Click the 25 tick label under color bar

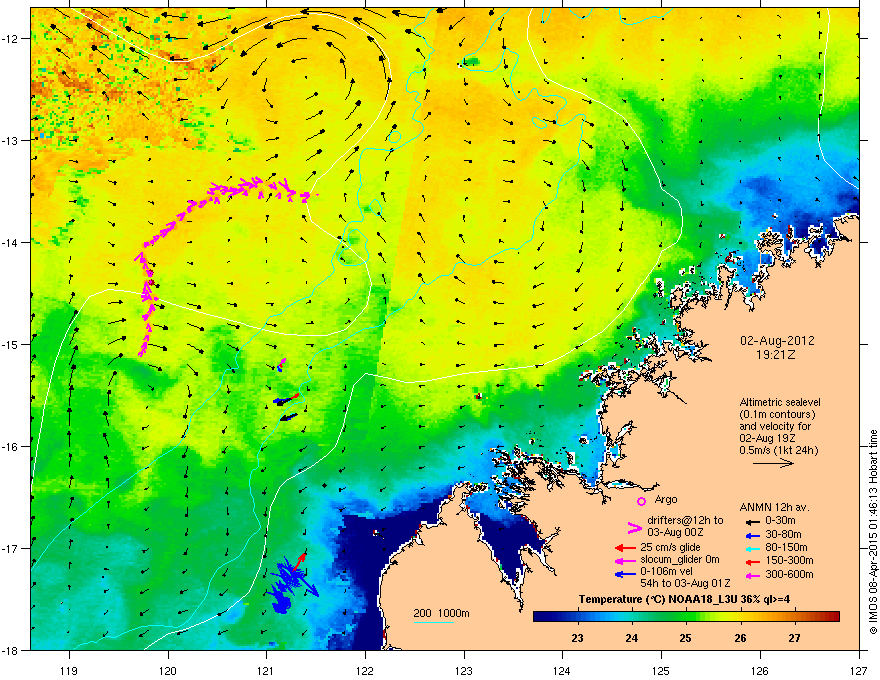tap(686, 638)
